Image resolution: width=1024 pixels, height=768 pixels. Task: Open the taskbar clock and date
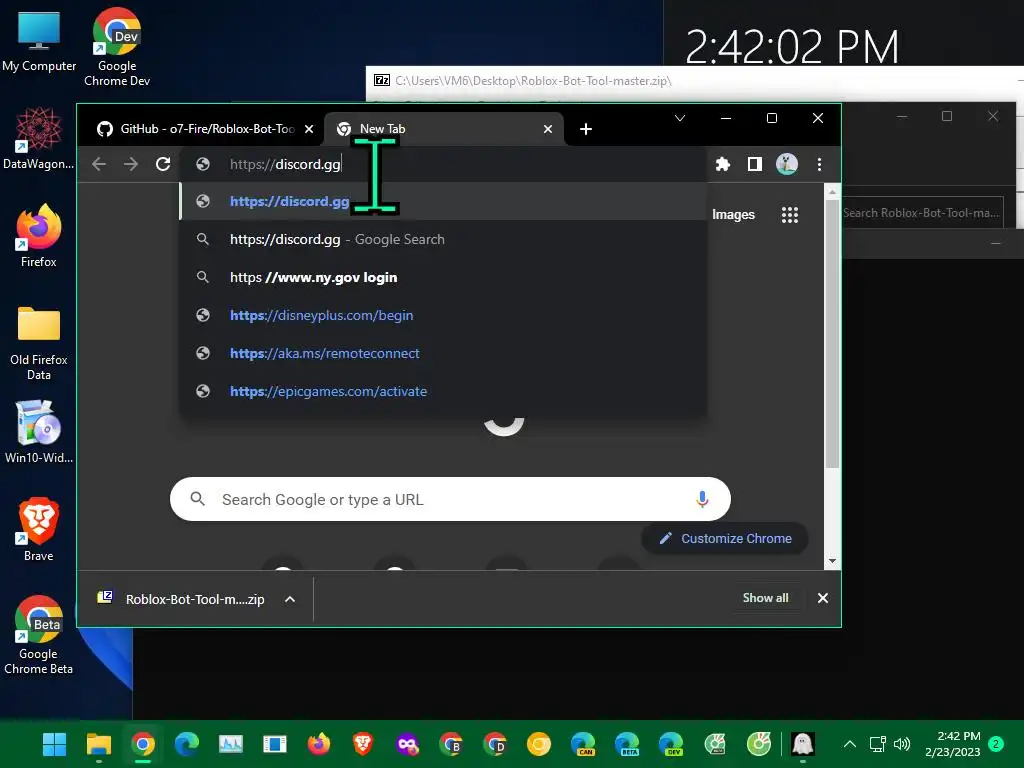coord(953,744)
